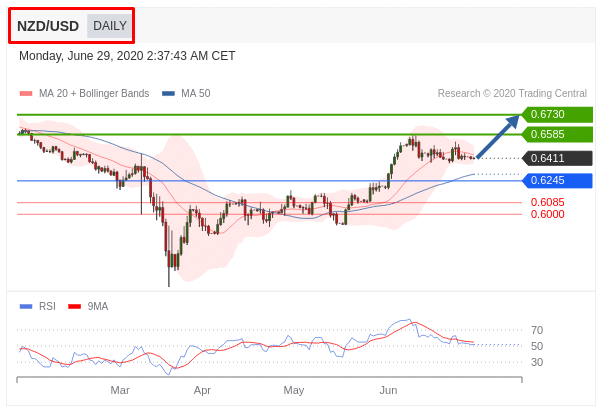Screen dimensions: 599x415
Task: Click the 0.6000 red support level
Action: 547,214
